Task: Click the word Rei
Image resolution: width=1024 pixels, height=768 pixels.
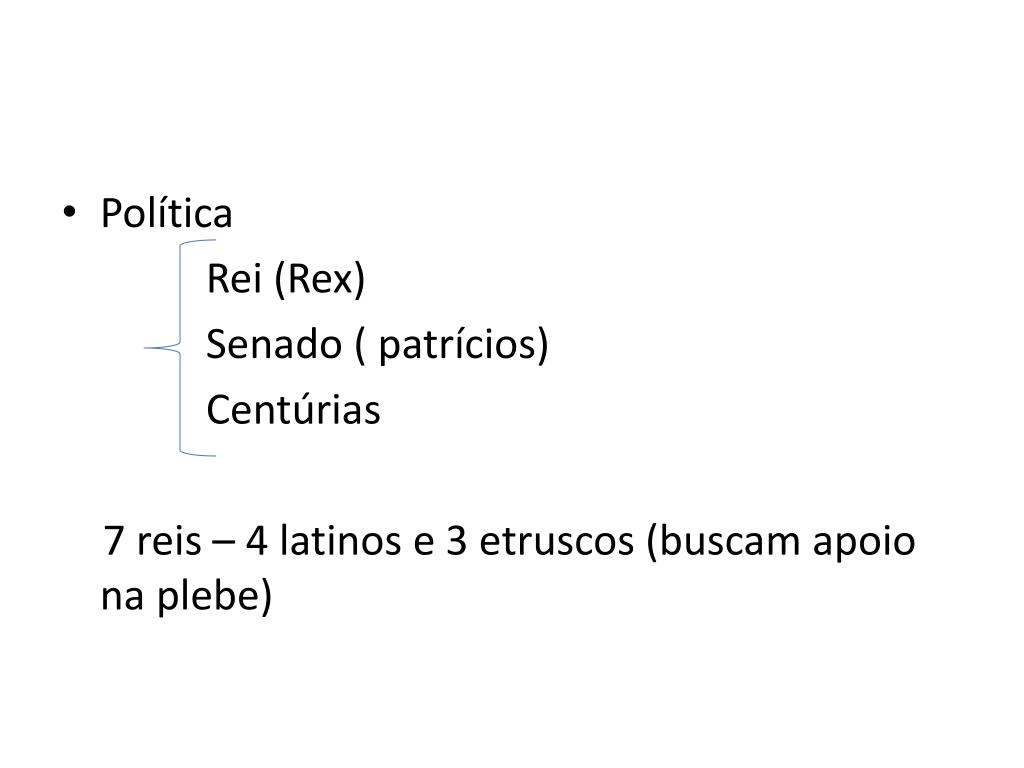Action: coord(230,281)
